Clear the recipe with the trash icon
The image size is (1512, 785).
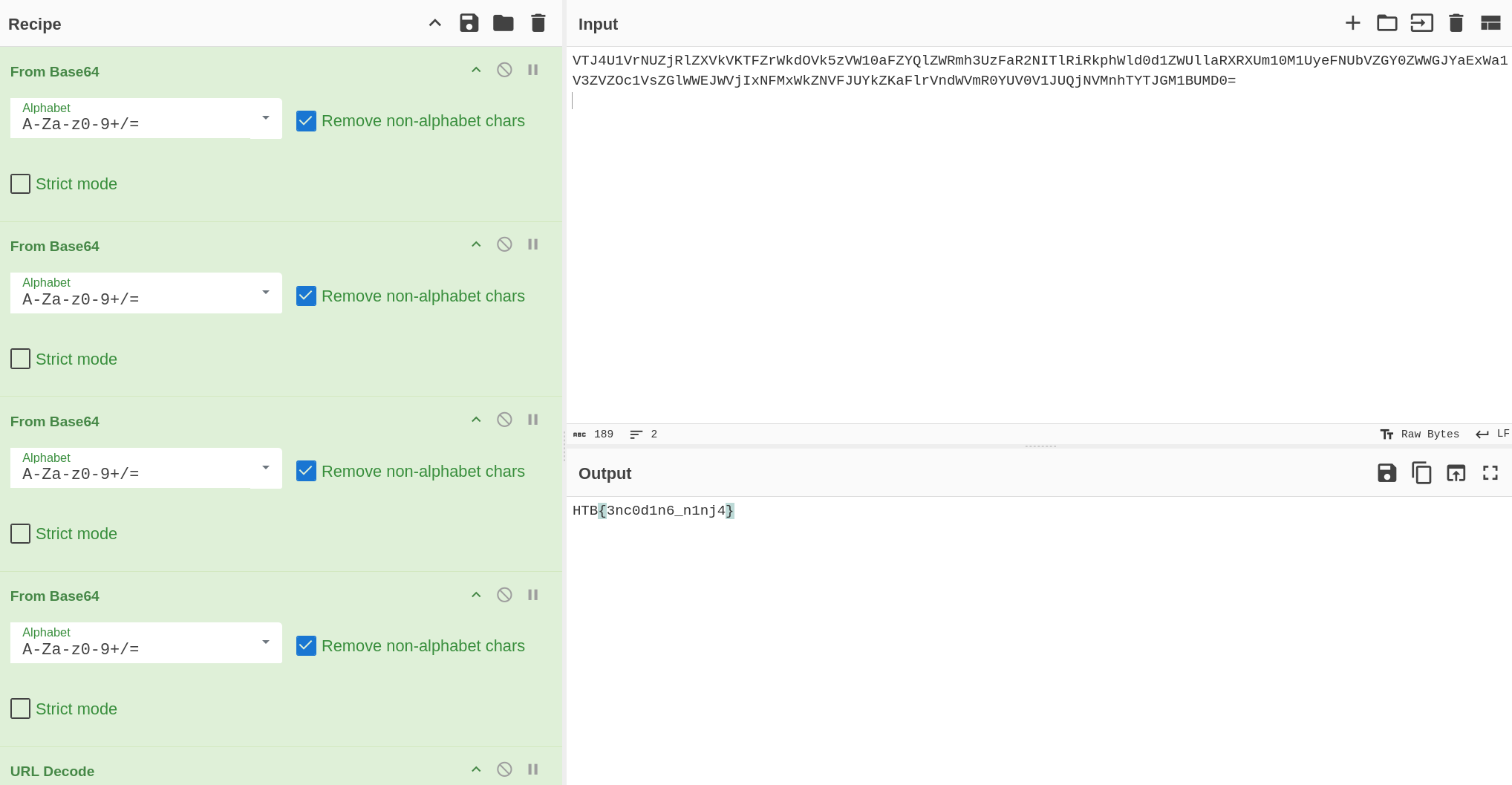click(x=538, y=23)
